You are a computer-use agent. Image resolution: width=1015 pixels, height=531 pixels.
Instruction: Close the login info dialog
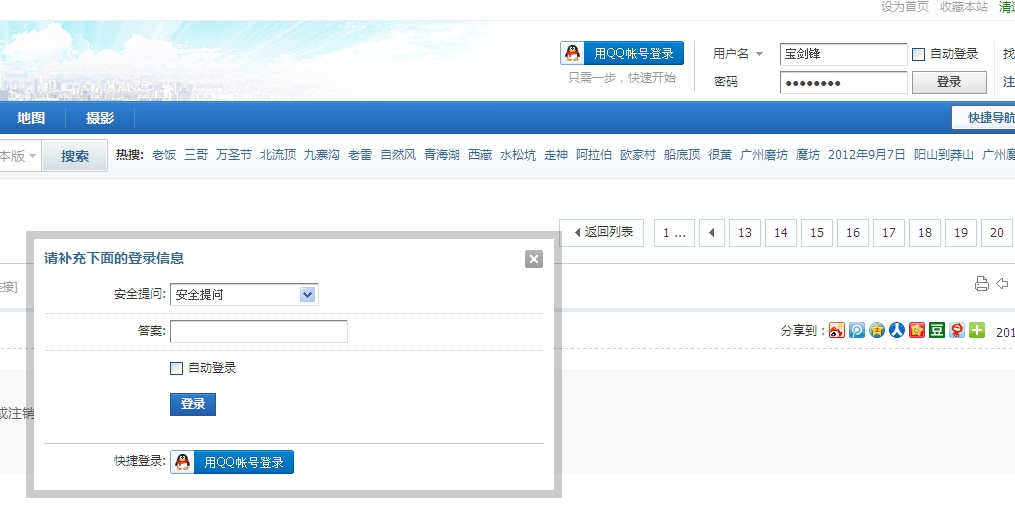coord(534,259)
